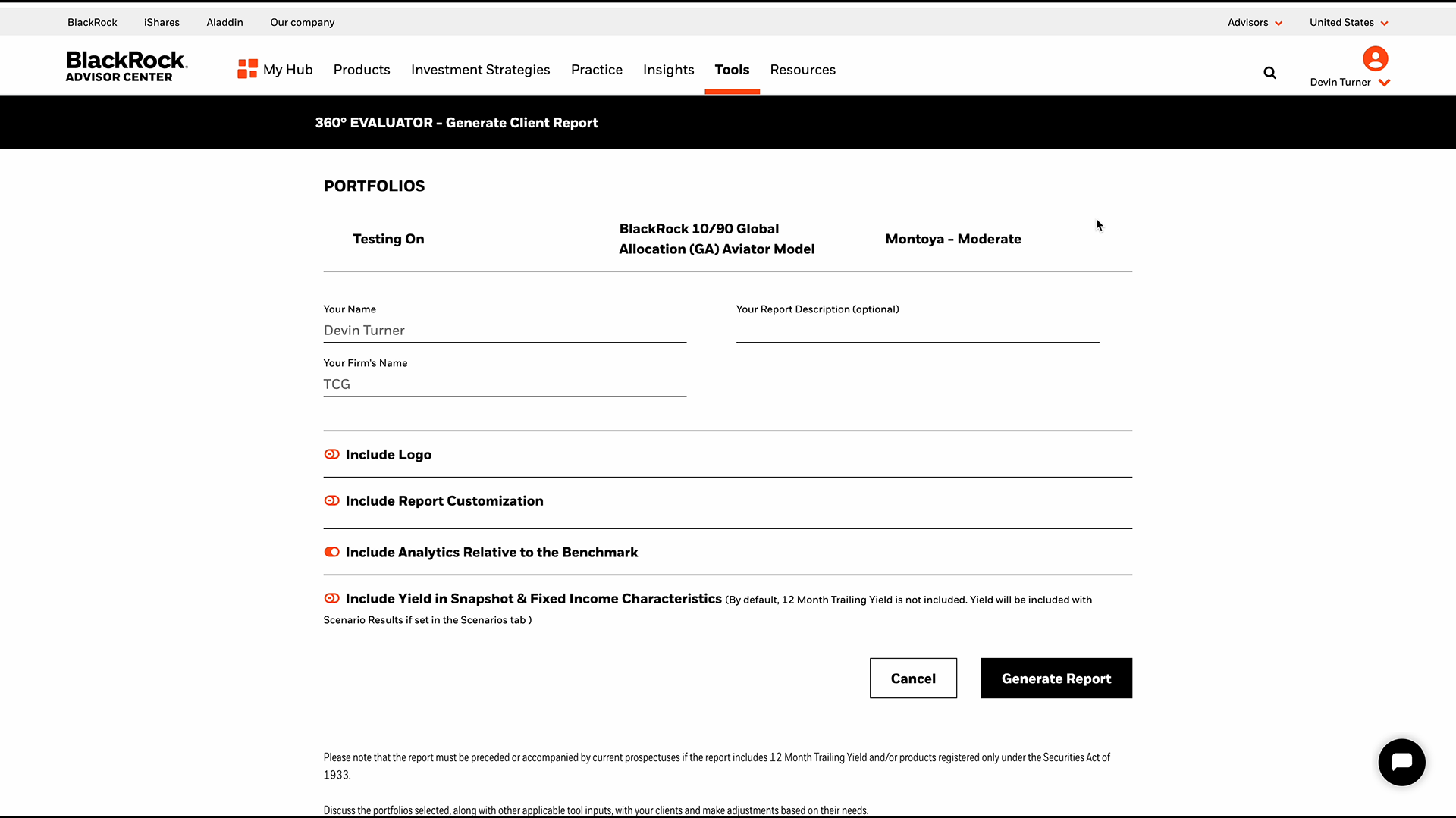The height and width of the screenshot is (818, 1456).
Task: Click the Your Name input field
Action: tap(504, 331)
